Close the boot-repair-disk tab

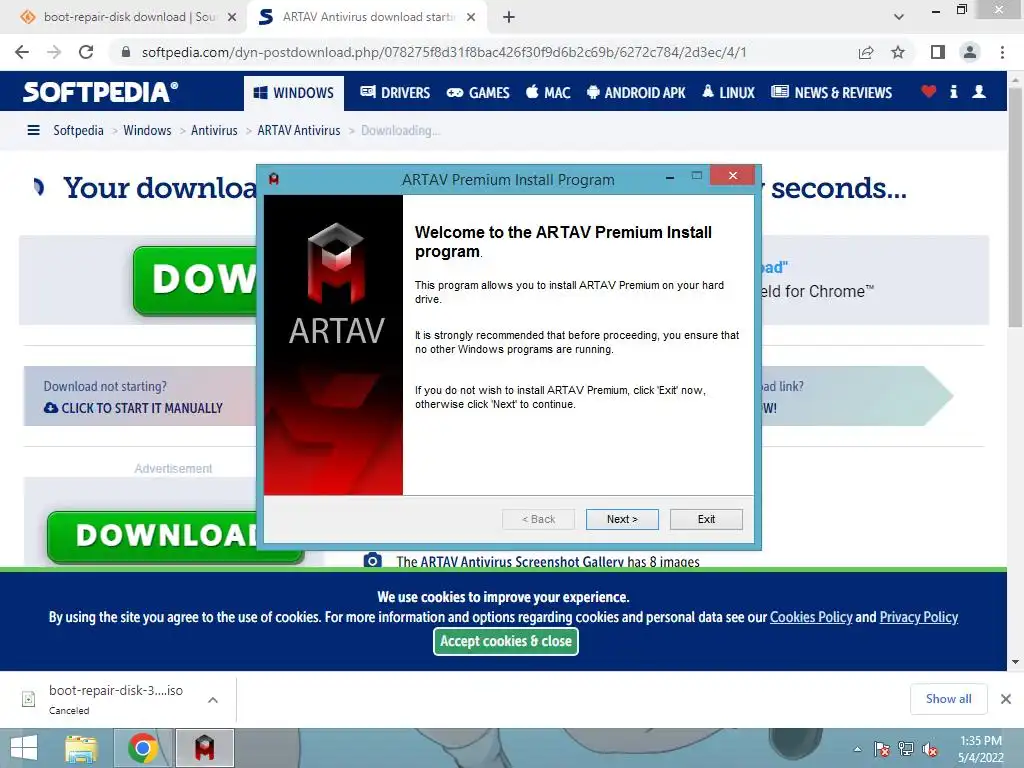pyautogui.click(x=232, y=18)
